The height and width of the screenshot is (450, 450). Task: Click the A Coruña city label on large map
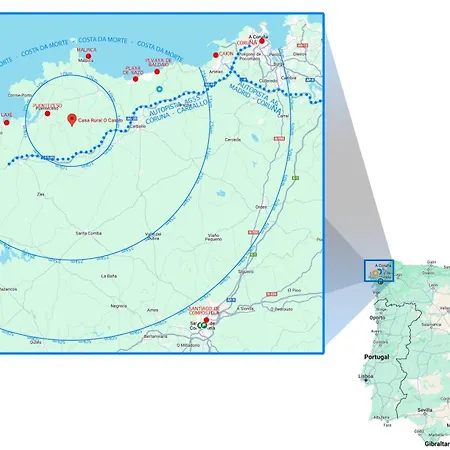click(x=259, y=37)
